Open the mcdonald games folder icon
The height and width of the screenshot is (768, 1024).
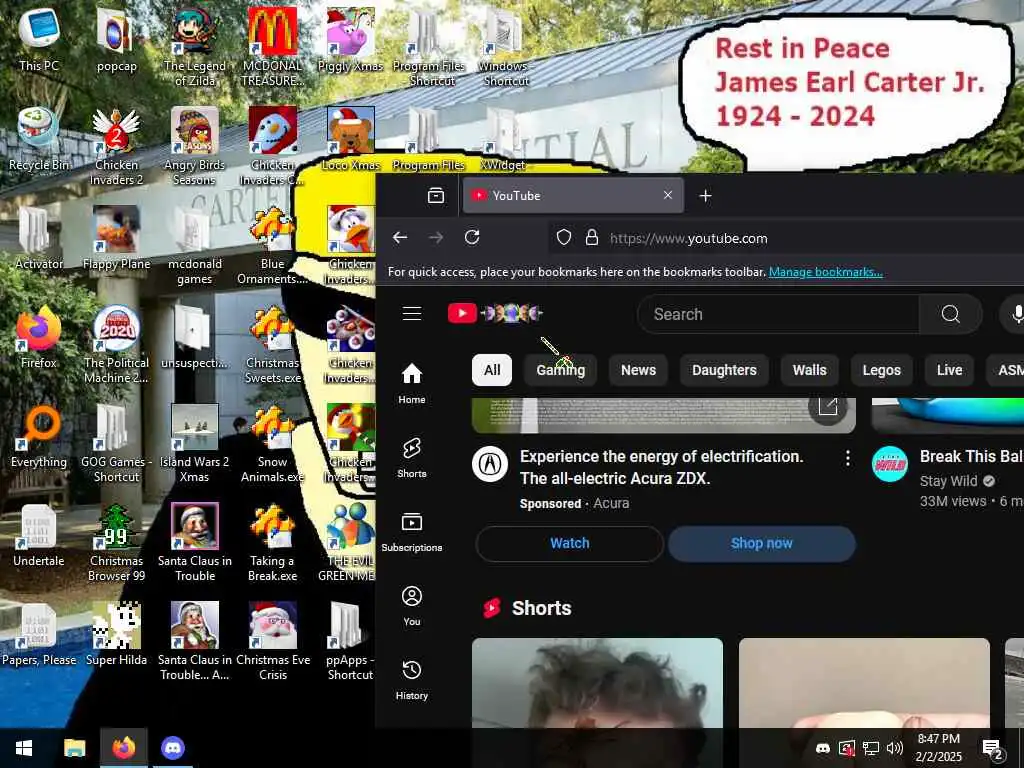(195, 246)
